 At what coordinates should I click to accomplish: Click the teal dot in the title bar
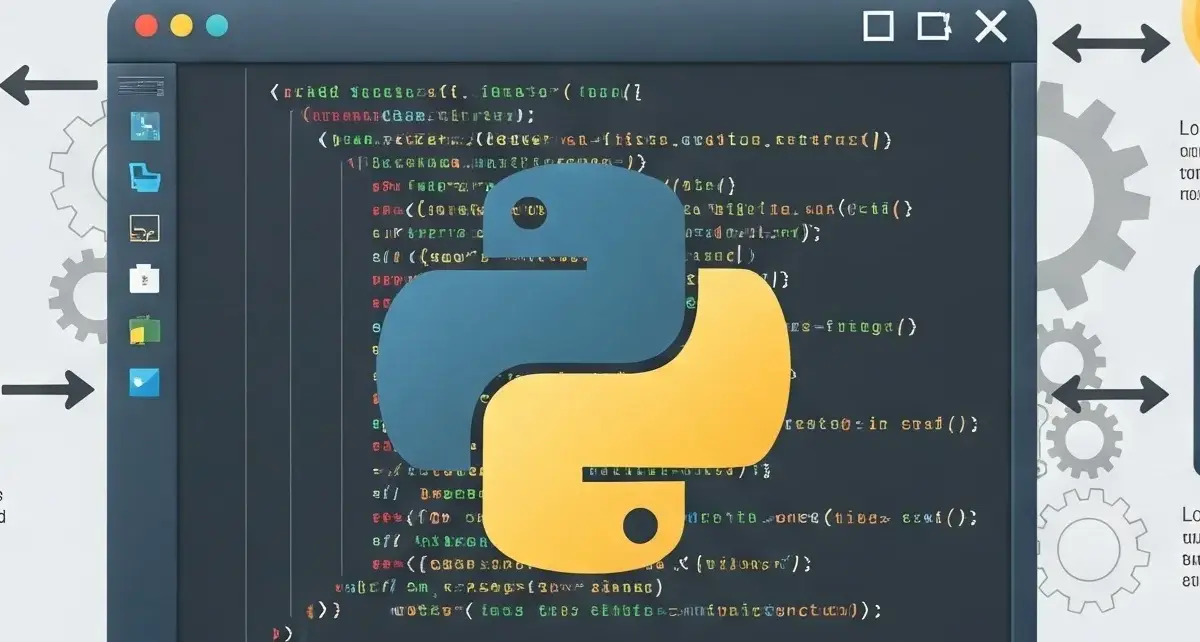click(217, 26)
